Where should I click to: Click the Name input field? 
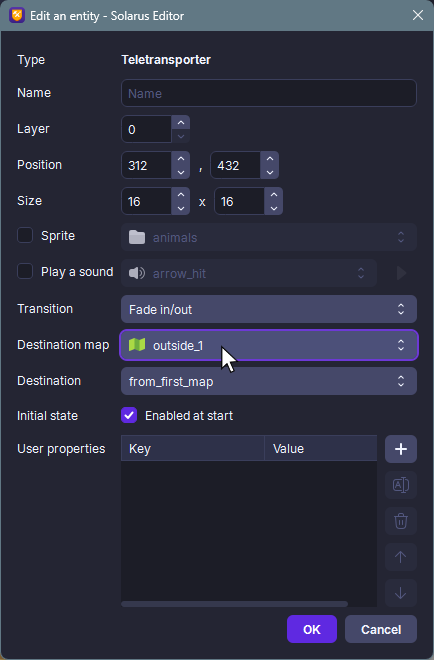(x=269, y=93)
